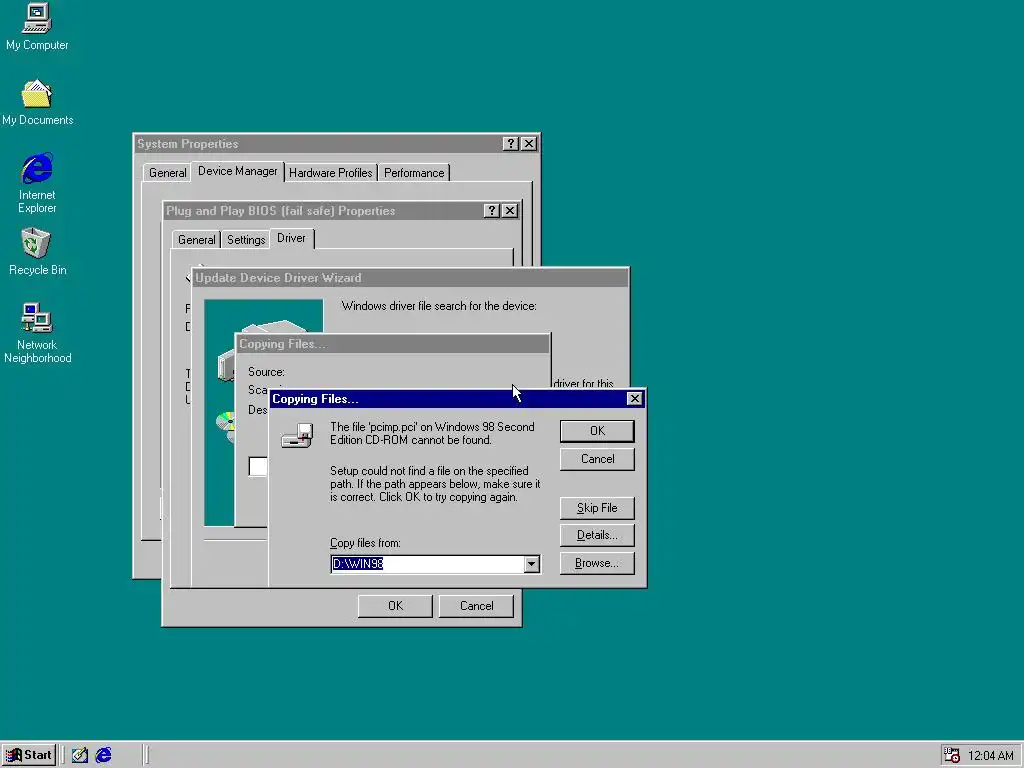
Task: Select the Device Manager tab
Action: [x=237, y=171]
